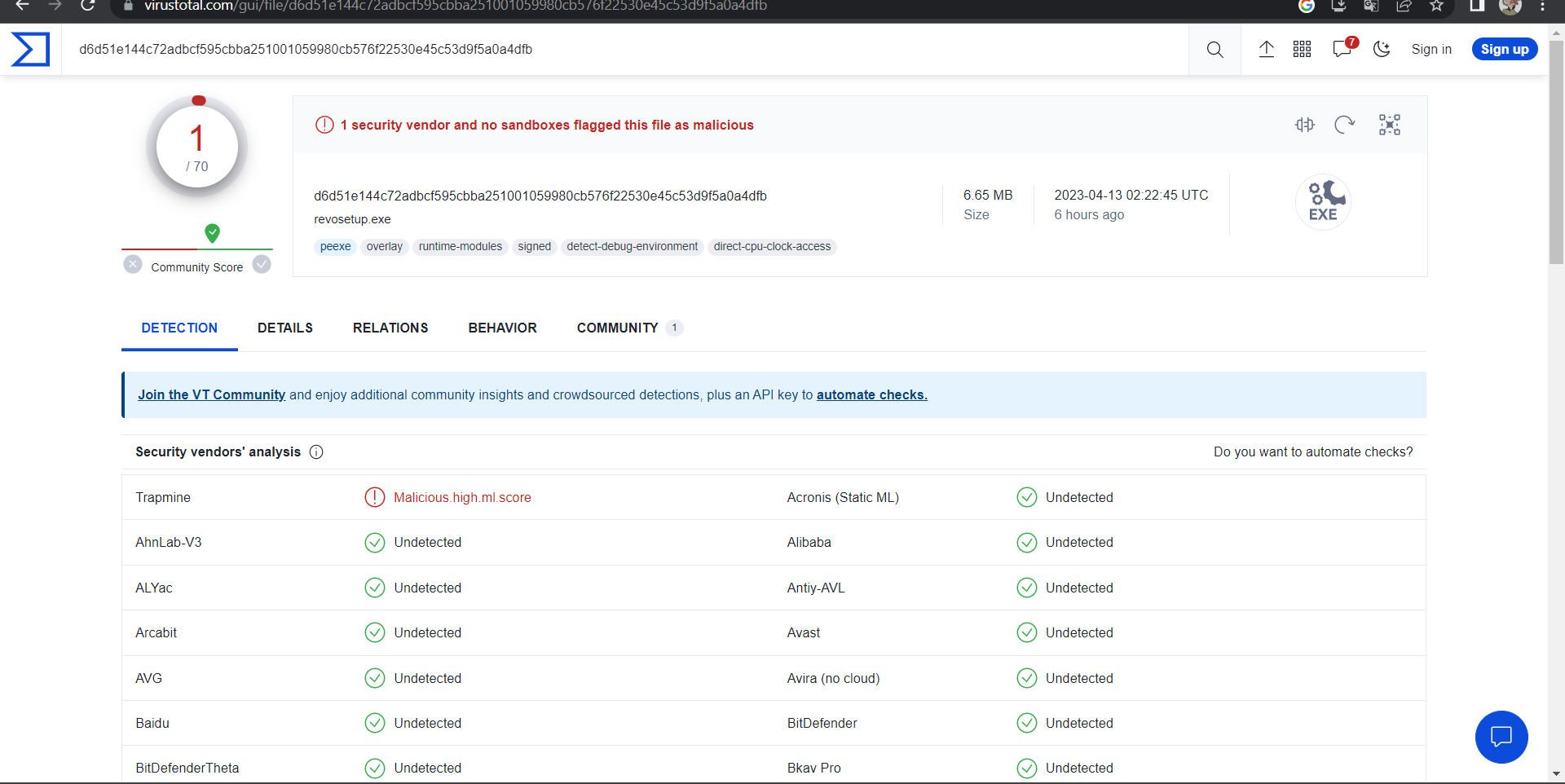Click the 2023-04-13 02:22:45 UTC timestamp
The height and width of the screenshot is (784, 1565).
1131,196
